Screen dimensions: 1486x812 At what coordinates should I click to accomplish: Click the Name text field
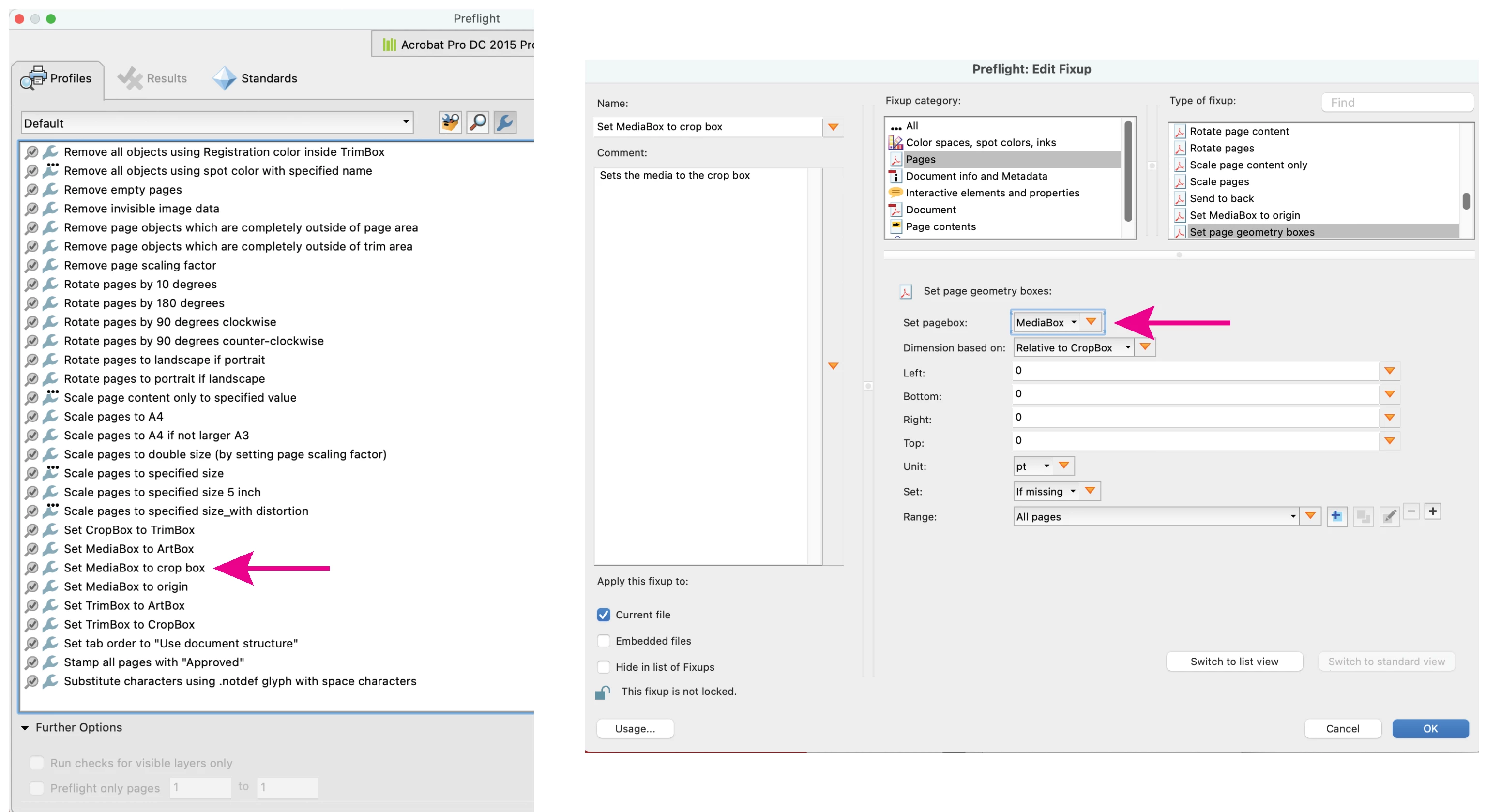(x=707, y=127)
